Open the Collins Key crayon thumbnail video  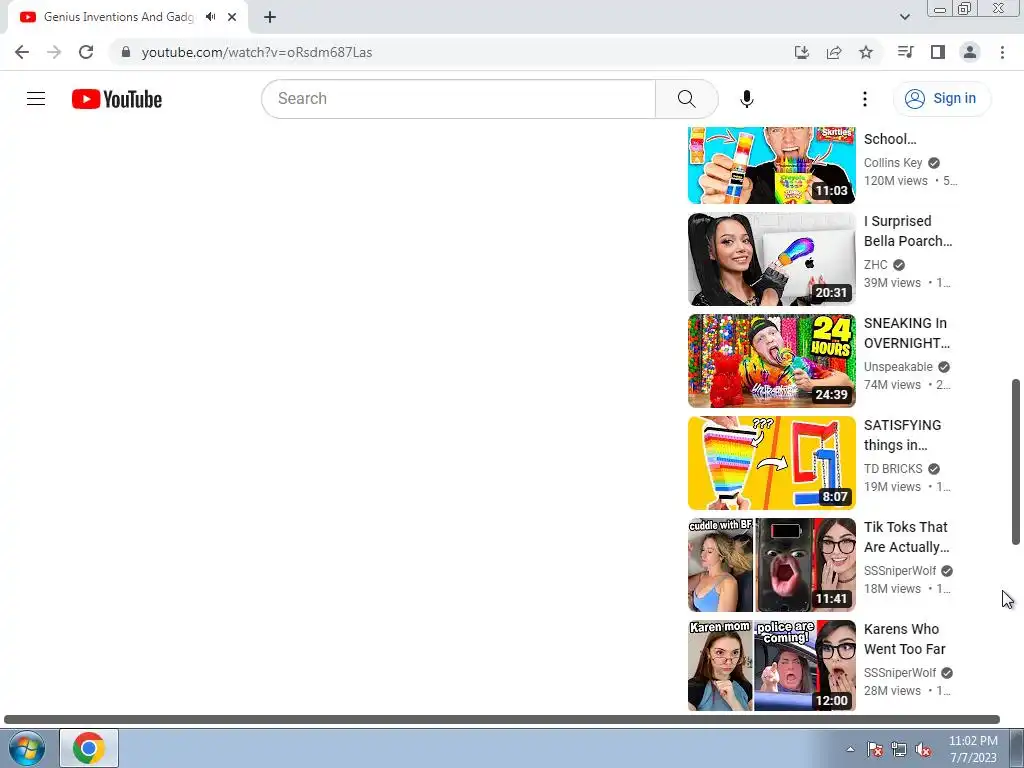[x=771, y=165]
